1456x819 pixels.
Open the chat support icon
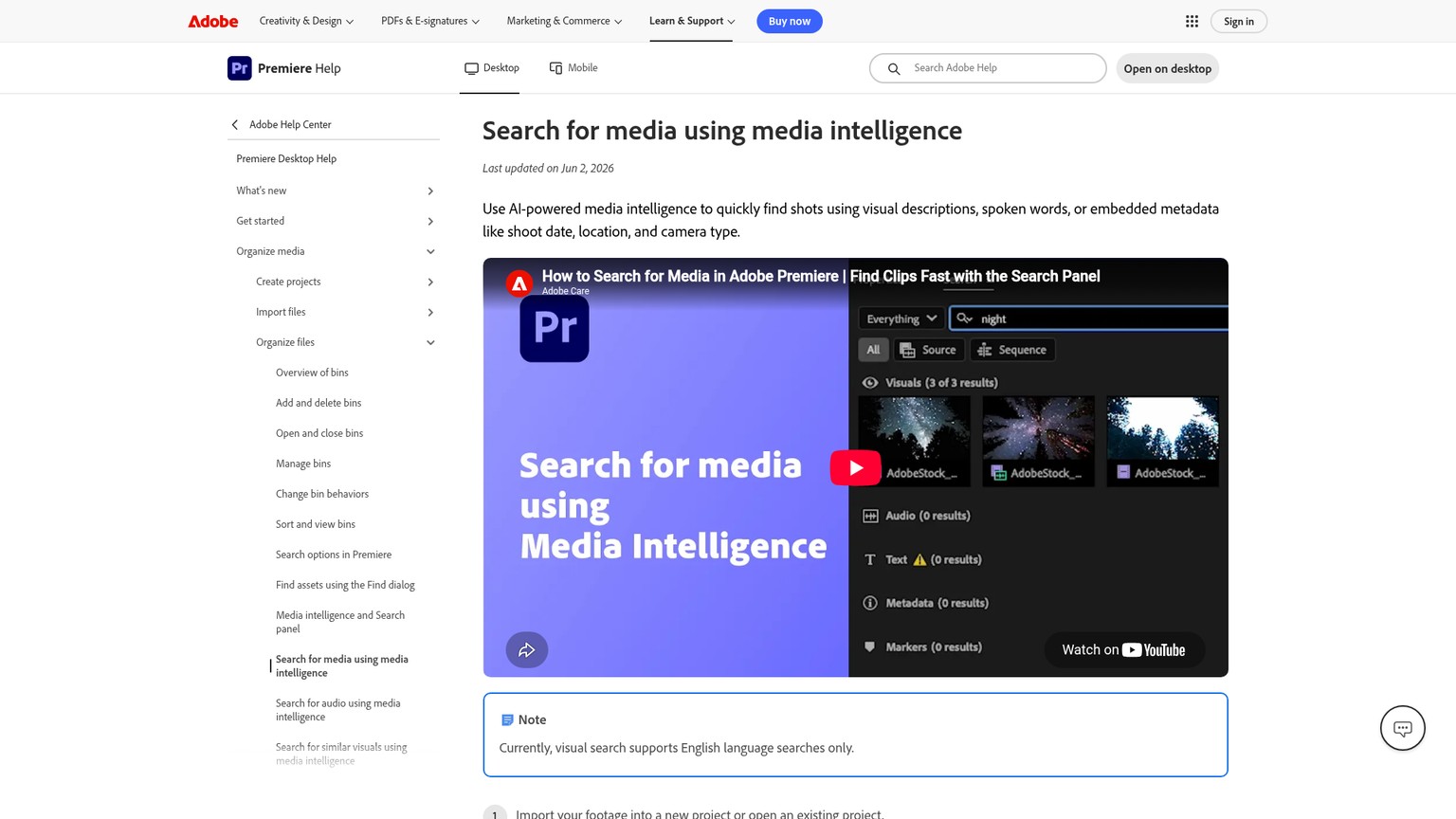coord(1402,728)
